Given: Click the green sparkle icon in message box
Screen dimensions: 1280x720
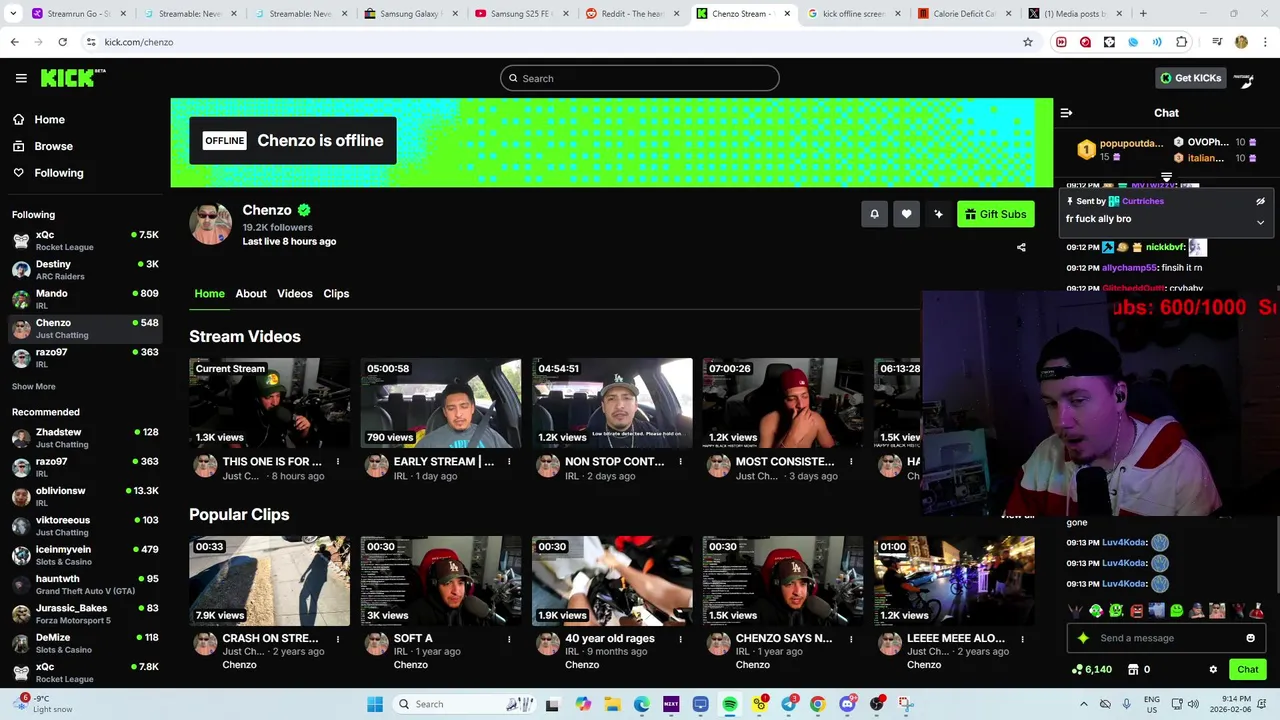Looking at the screenshot, I should [x=1083, y=638].
